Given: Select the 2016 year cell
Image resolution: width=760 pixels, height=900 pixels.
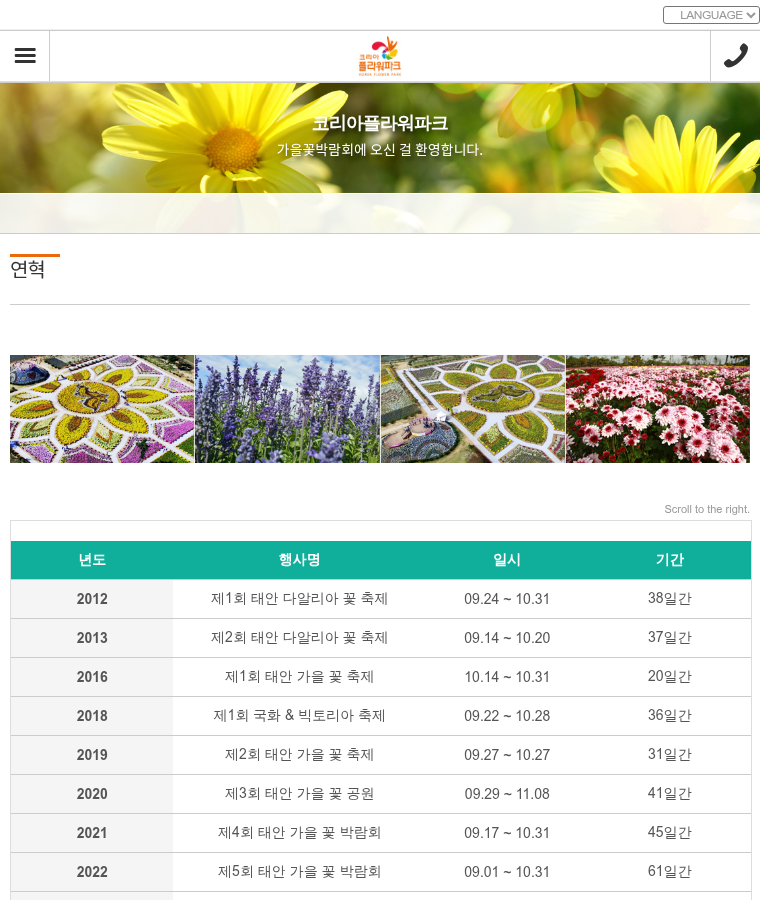Looking at the screenshot, I should pos(92,677).
